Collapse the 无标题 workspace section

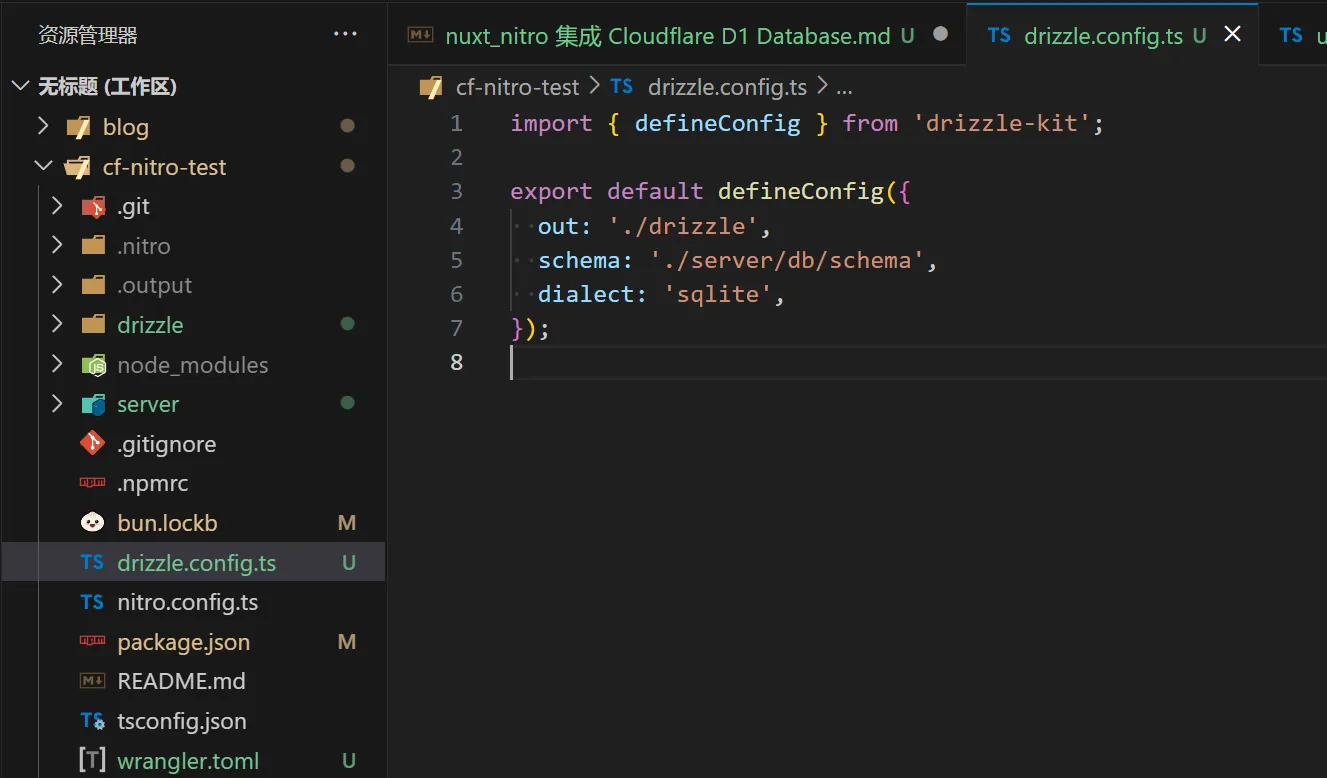click(20, 86)
